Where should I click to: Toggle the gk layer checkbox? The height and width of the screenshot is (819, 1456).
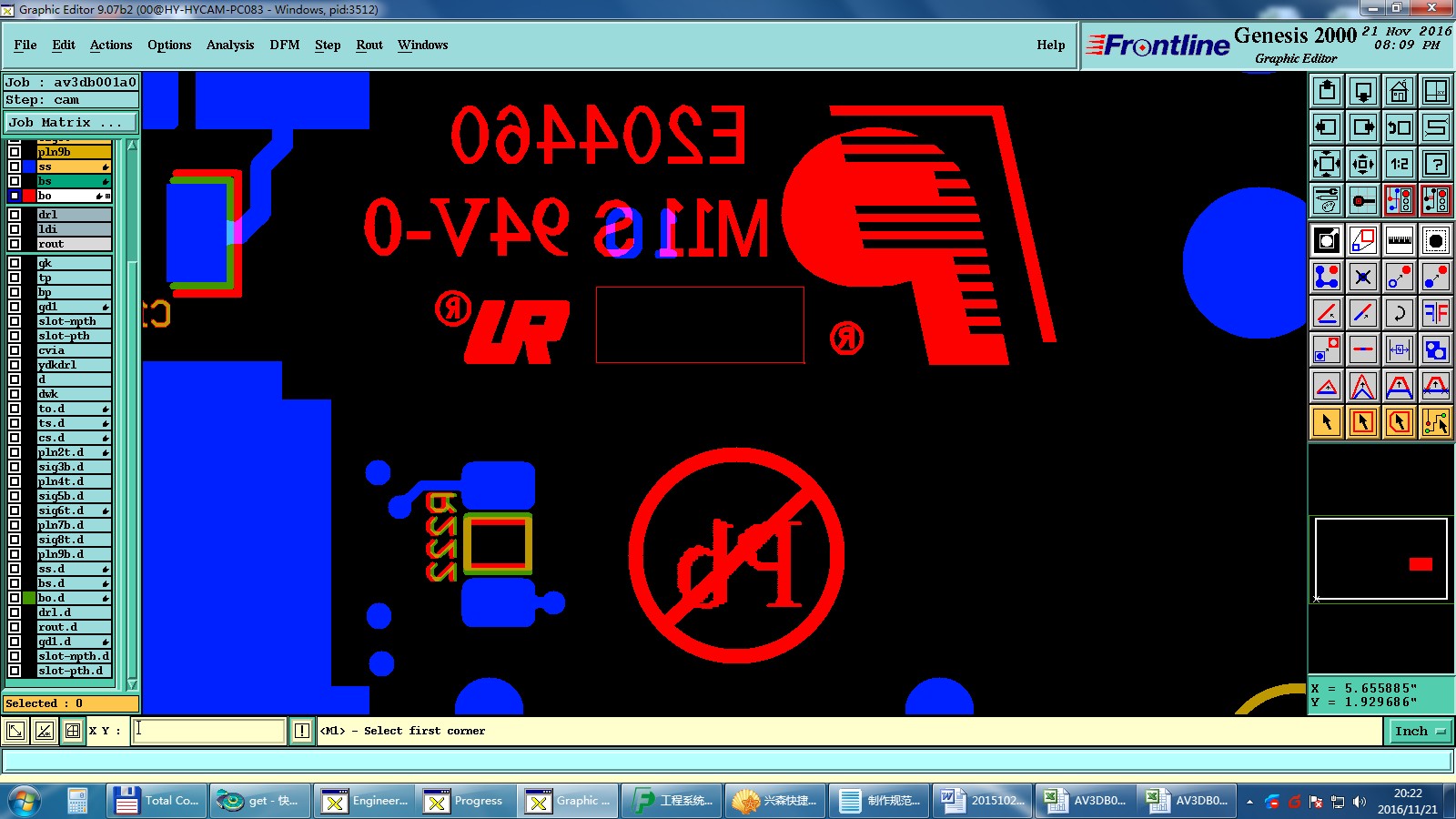click(x=15, y=263)
